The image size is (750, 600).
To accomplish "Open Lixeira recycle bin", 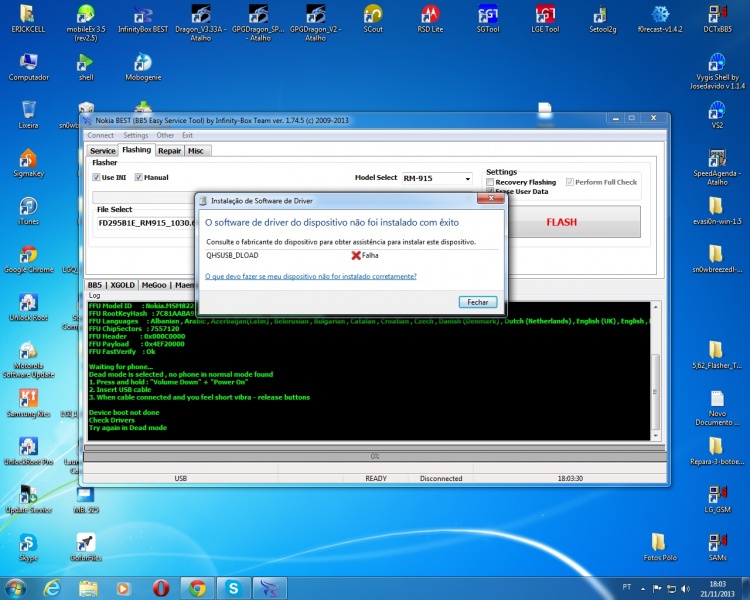I will coord(29,115).
